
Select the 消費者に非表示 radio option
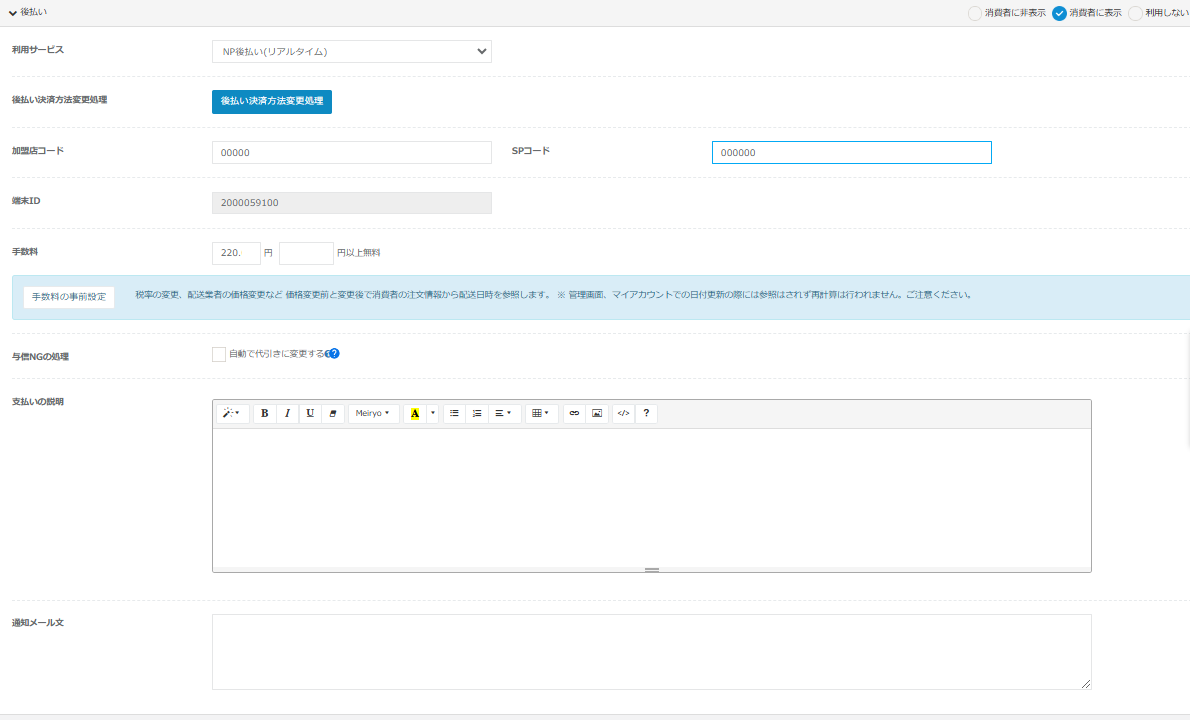pos(975,13)
